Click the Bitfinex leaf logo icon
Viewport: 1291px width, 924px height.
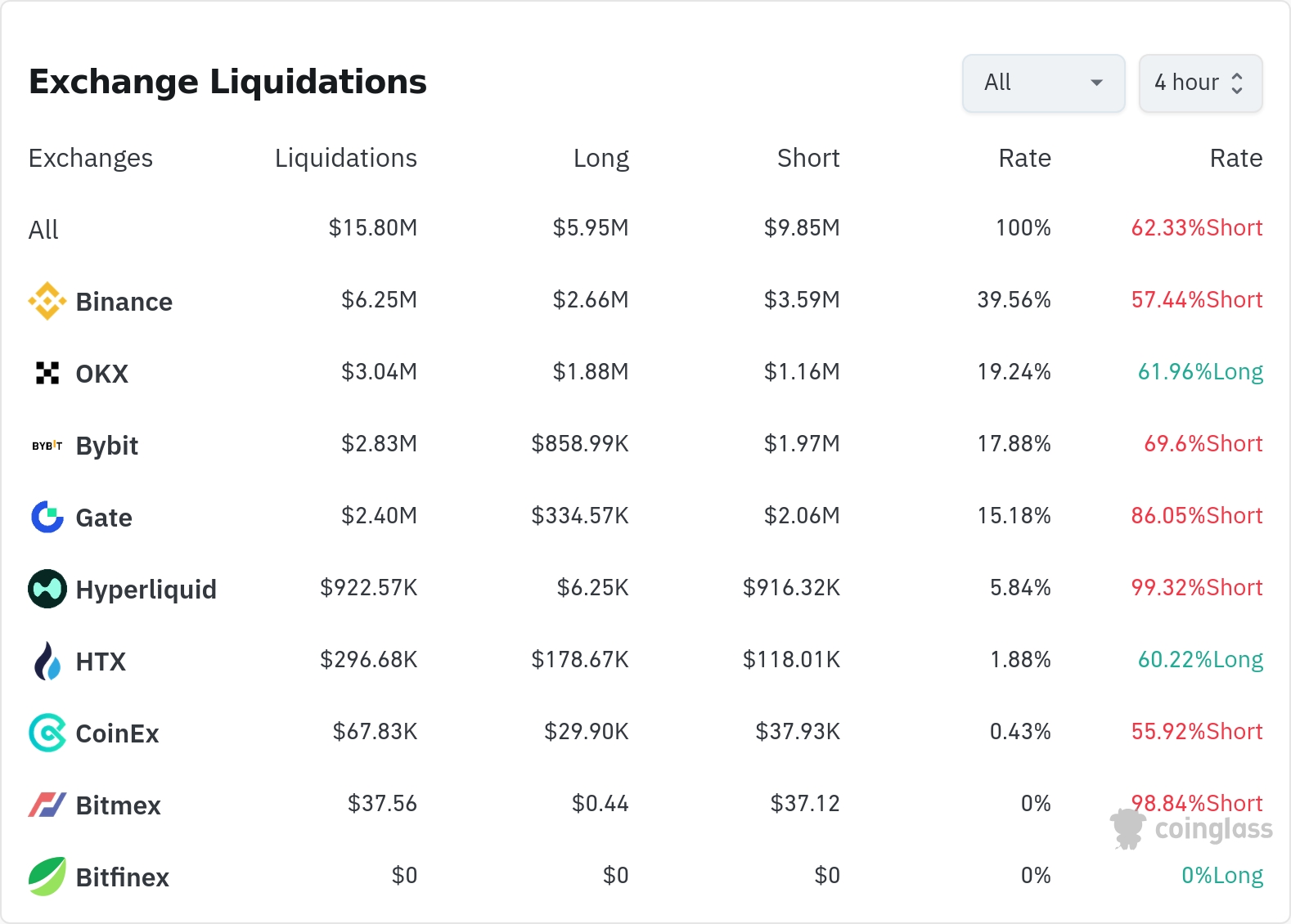click(47, 877)
